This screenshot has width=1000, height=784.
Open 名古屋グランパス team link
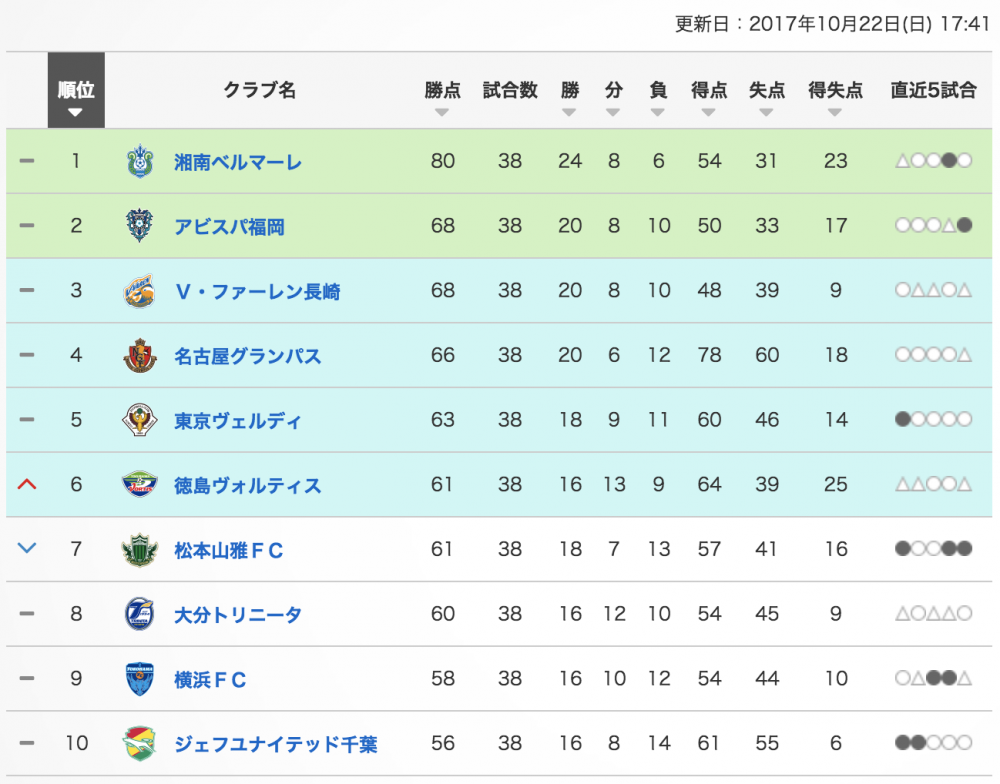coord(247,356)
